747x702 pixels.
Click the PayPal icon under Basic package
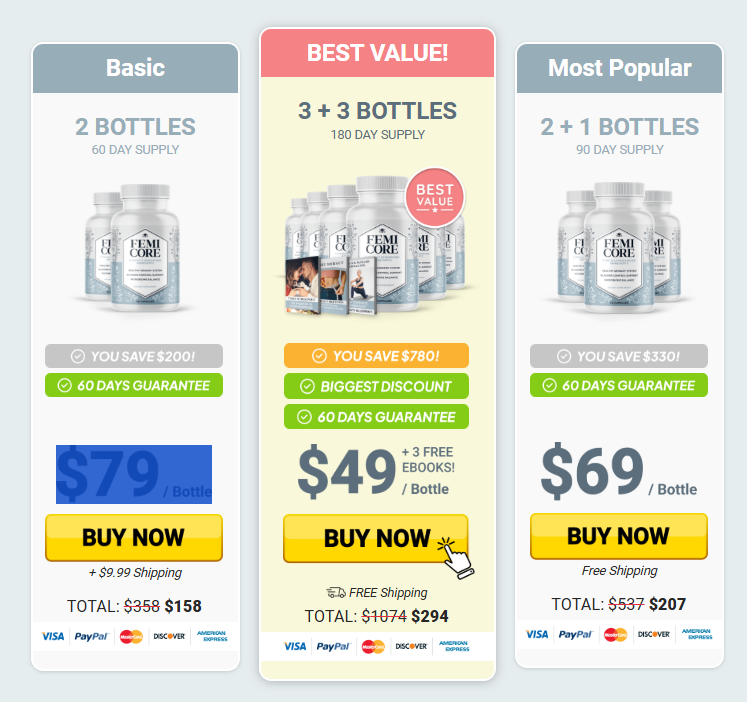[91, 636]
